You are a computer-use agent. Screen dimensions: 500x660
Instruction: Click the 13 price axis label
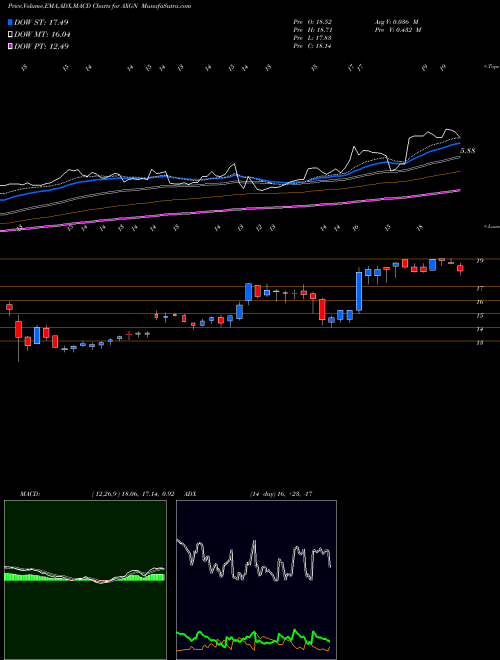click(x=479, y=343)
